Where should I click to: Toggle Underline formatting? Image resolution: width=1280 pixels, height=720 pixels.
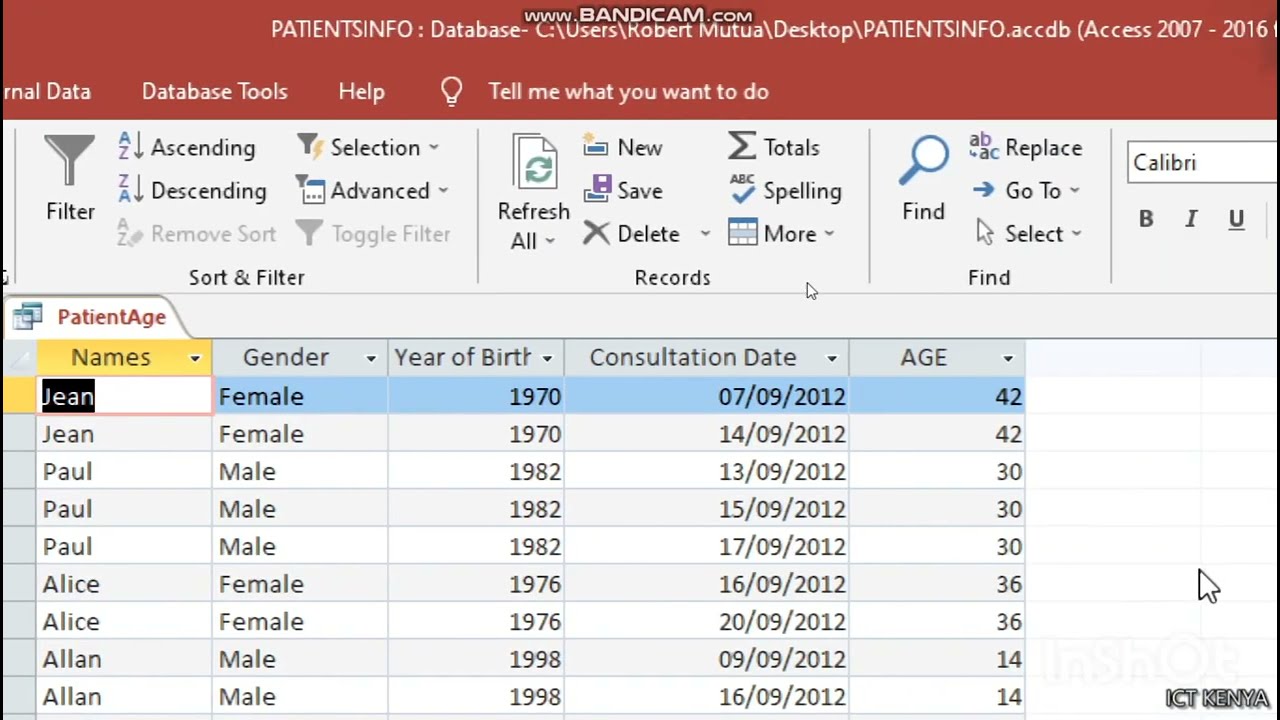pos(1236,219)
